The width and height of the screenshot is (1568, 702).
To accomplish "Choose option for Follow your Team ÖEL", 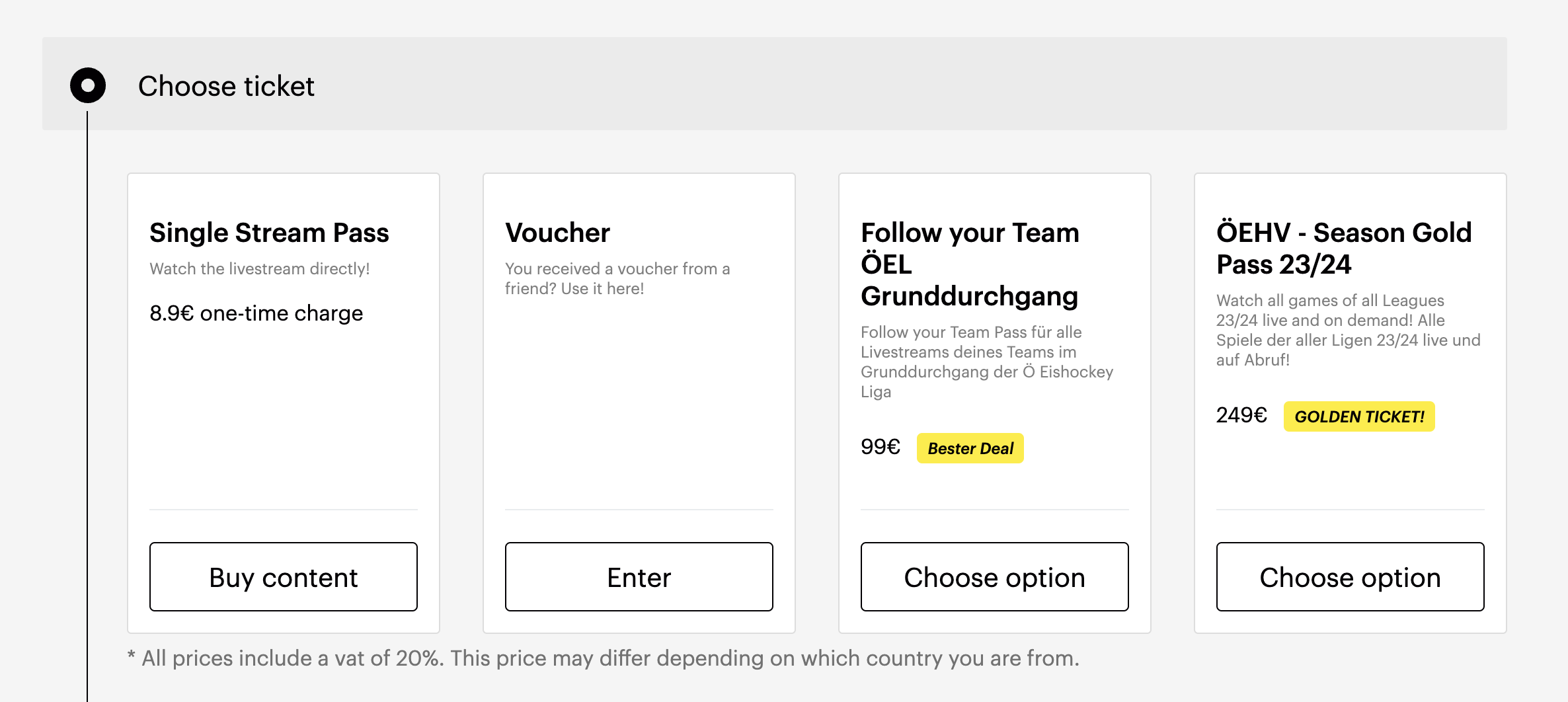I will pos(994,576).
